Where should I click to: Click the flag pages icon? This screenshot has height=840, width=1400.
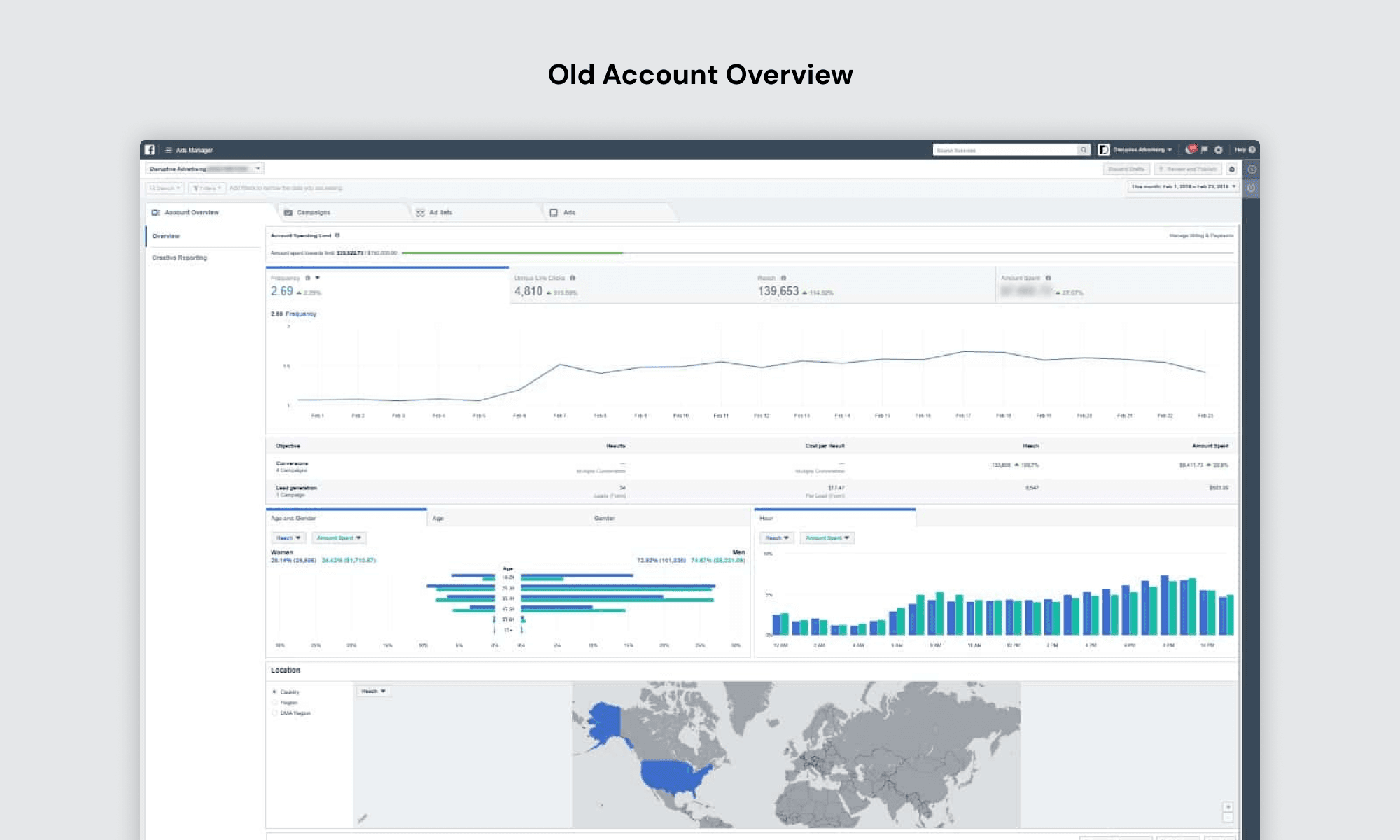1205,150
